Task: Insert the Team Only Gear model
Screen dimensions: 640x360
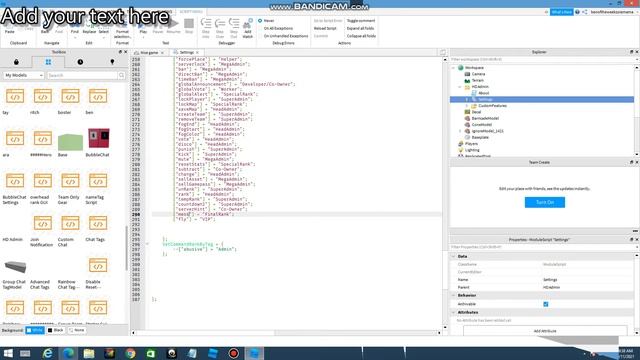Action: pos(70,181)
